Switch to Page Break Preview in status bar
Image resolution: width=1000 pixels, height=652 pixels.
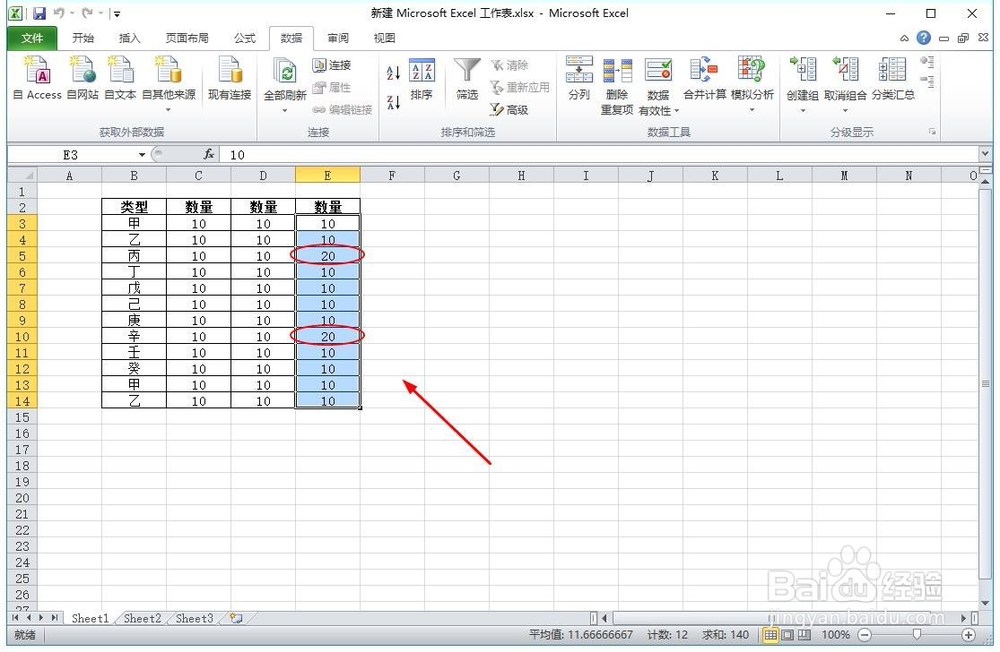coord(804,635)
